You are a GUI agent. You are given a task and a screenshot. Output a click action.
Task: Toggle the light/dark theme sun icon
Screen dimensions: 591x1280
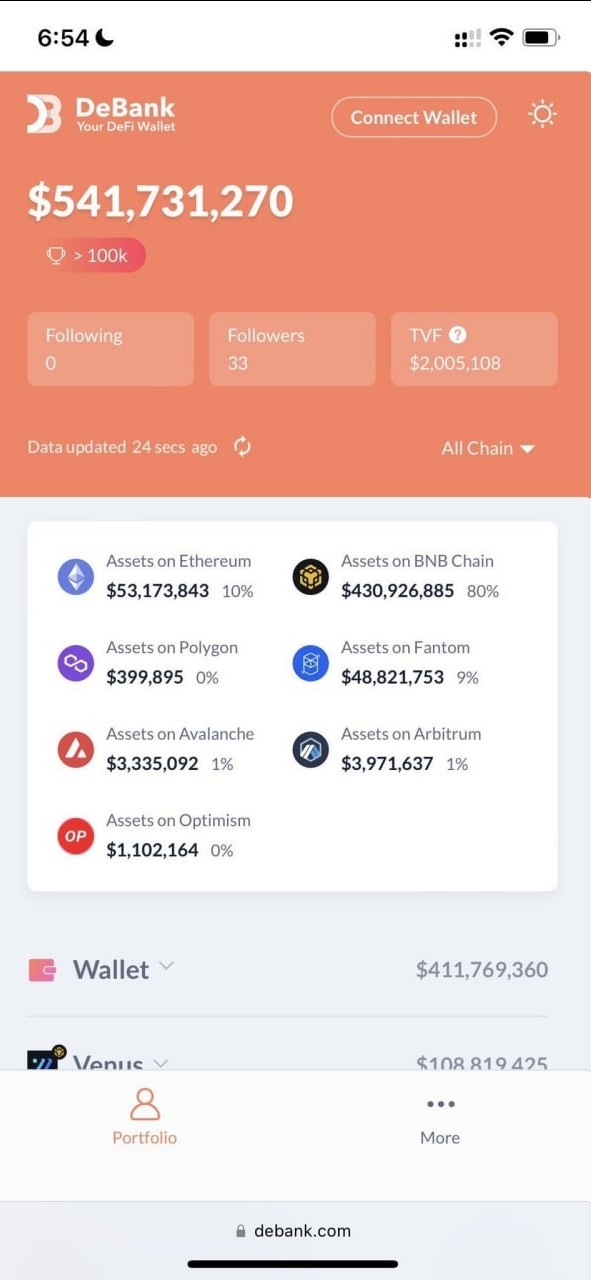click(x=542, y=114)
